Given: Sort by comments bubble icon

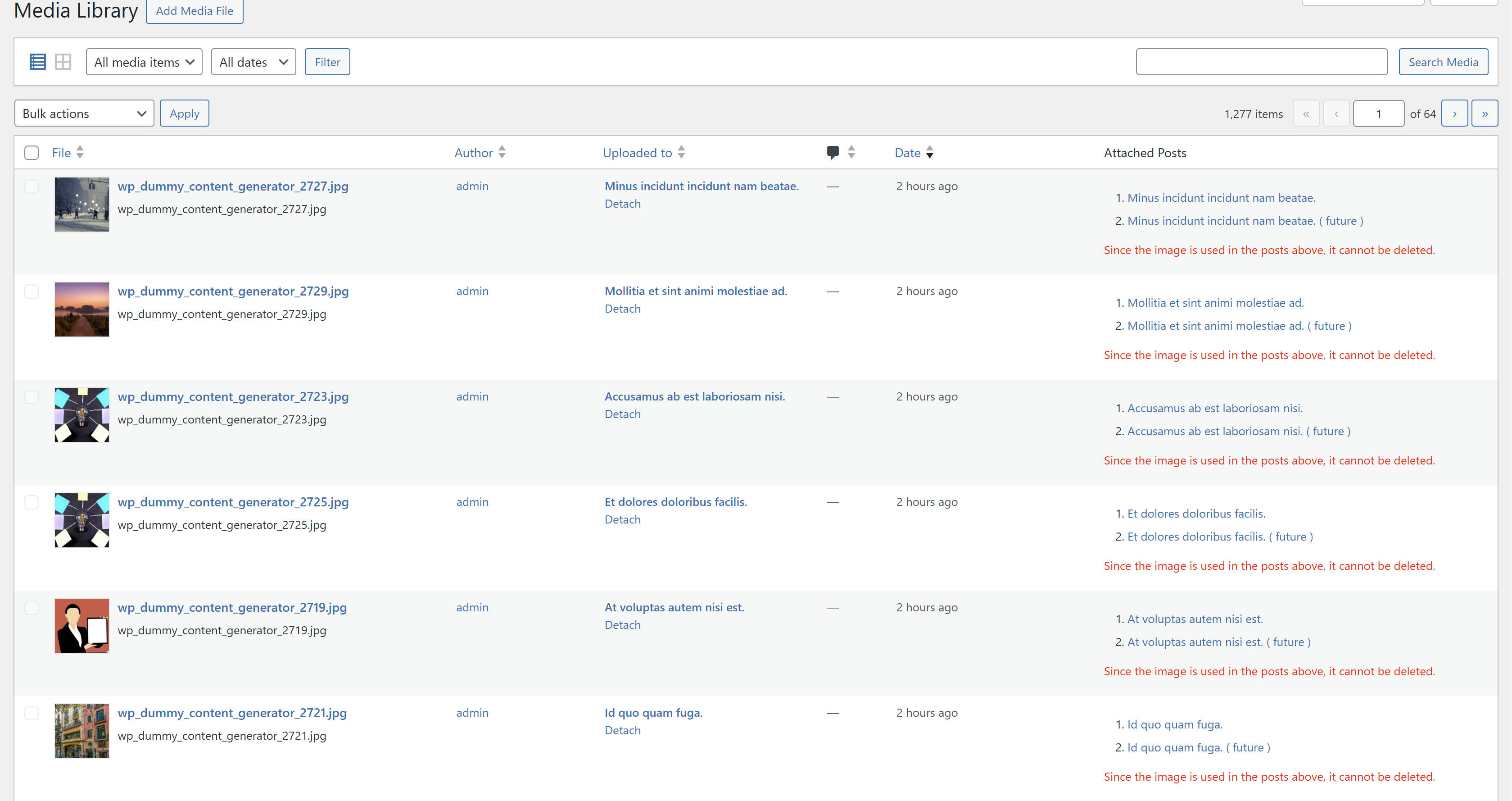Looking at the screenshot, I should click(x=833, y=153).
